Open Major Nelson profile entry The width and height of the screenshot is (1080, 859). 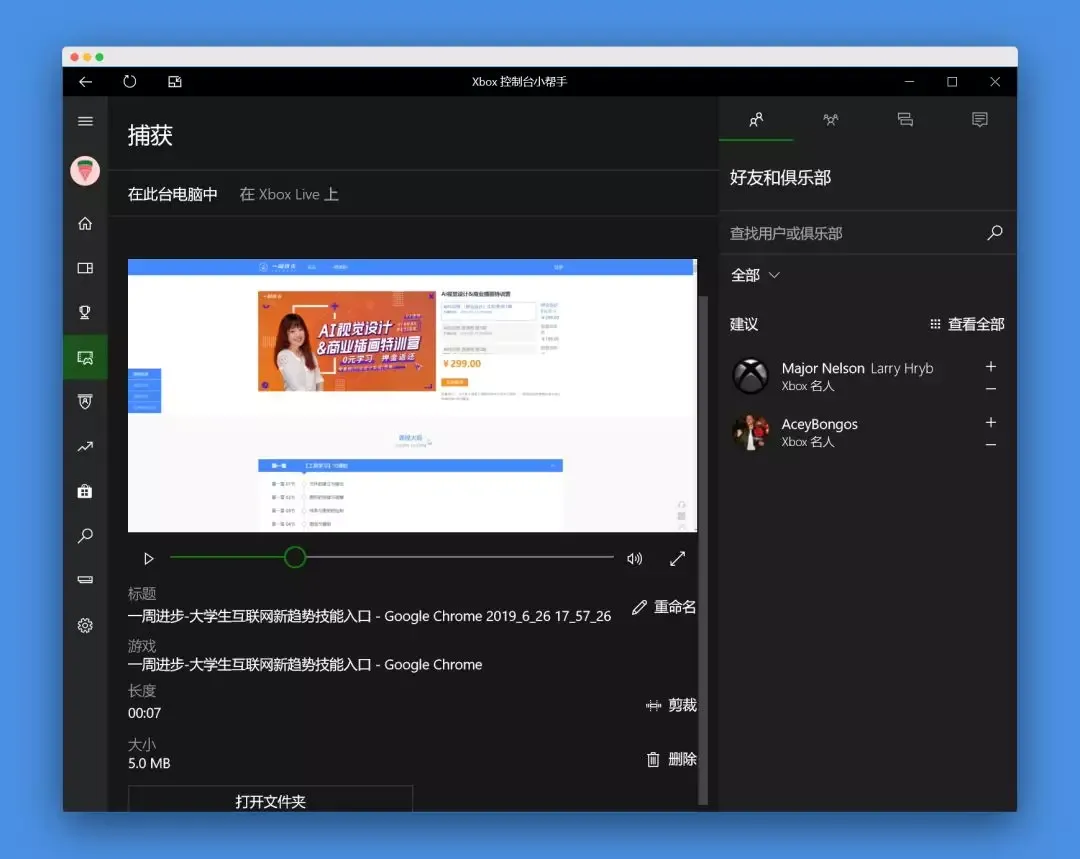tap(853, 376)
